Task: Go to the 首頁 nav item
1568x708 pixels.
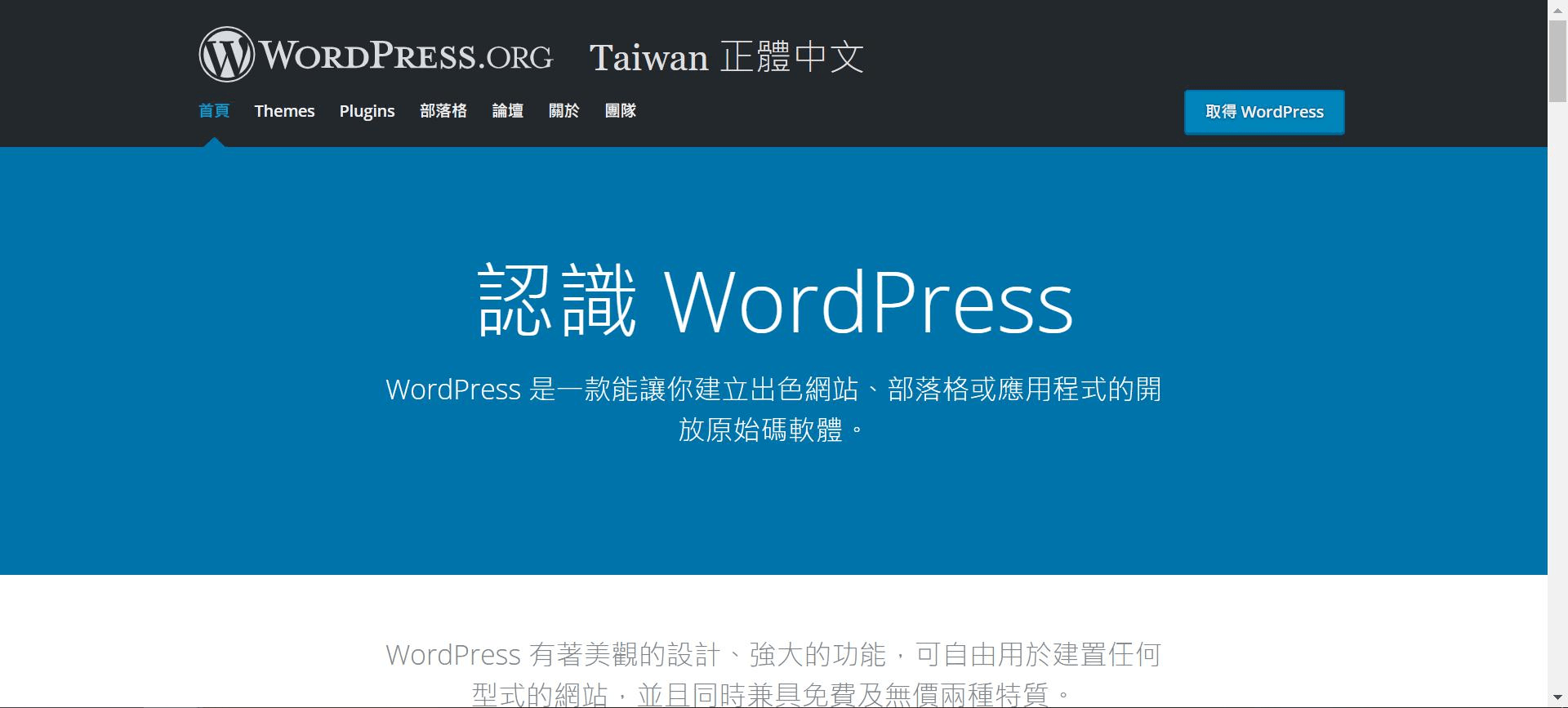Action: click(x=214, y=111)
